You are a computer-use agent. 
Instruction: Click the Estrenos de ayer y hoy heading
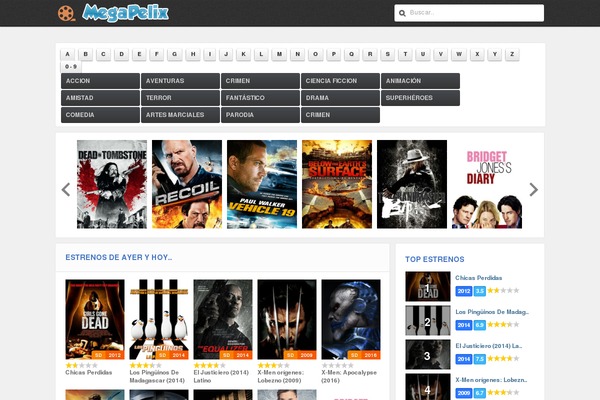point(119,257)
